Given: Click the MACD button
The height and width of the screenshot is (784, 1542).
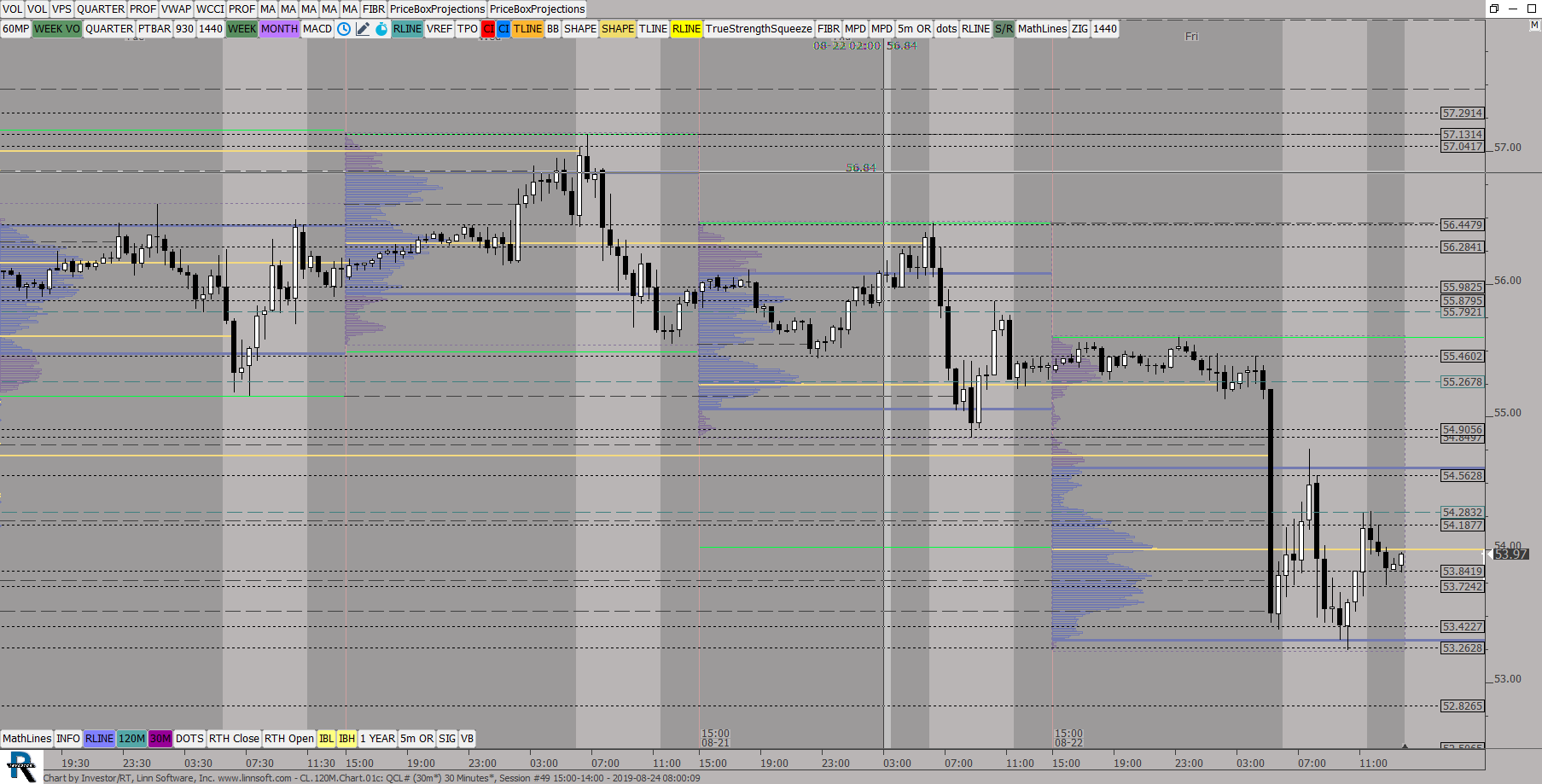Looking at the screenshot, I should [x=317, y=29].
